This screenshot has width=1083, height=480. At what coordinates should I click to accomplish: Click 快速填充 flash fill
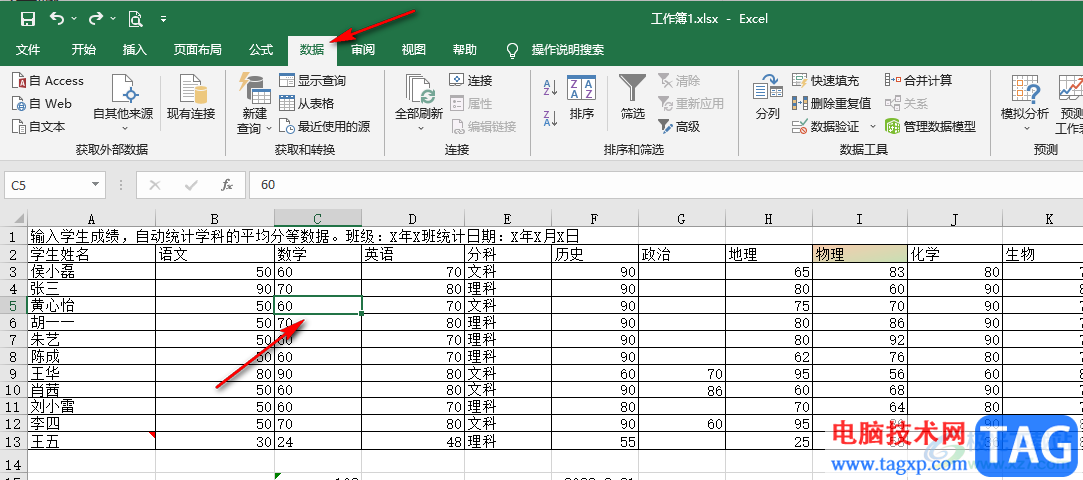point(826,81)
